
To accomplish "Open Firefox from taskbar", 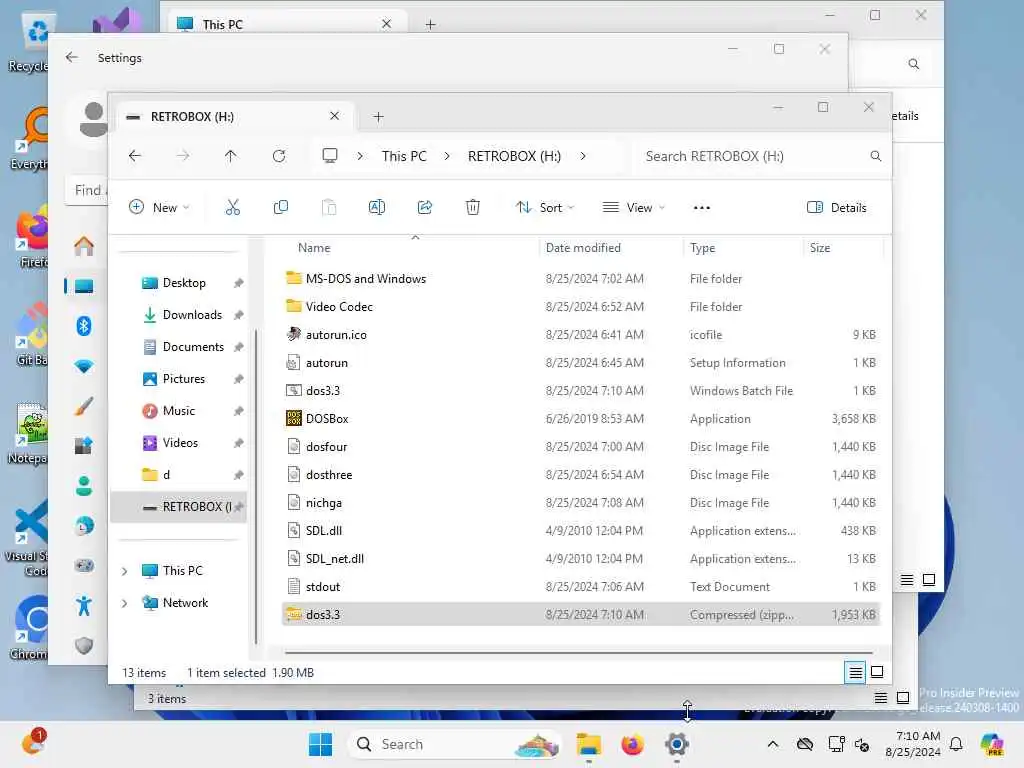I will 632,744.
